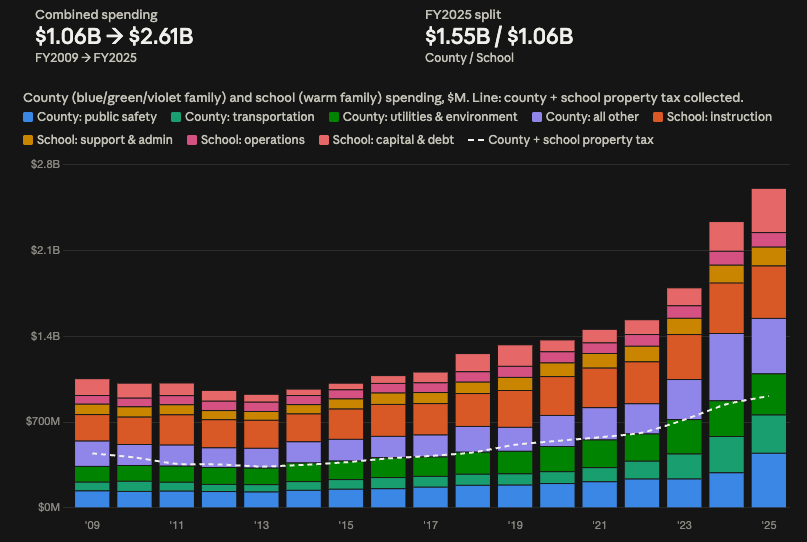Screen dimensions: 807x542
Task: Click the County: utilities & environment legend swatch
Action: (x=334, y=117)
